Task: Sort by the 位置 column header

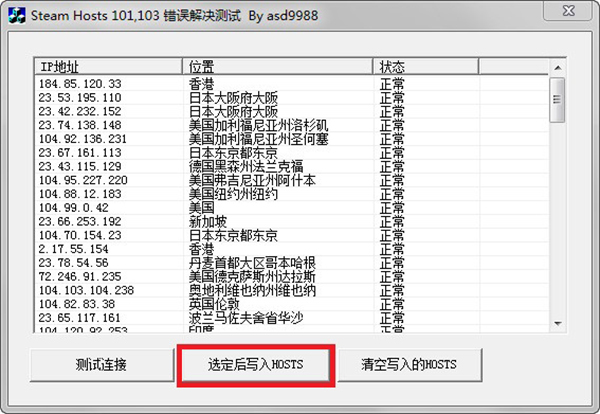Action: click(277, 67)
